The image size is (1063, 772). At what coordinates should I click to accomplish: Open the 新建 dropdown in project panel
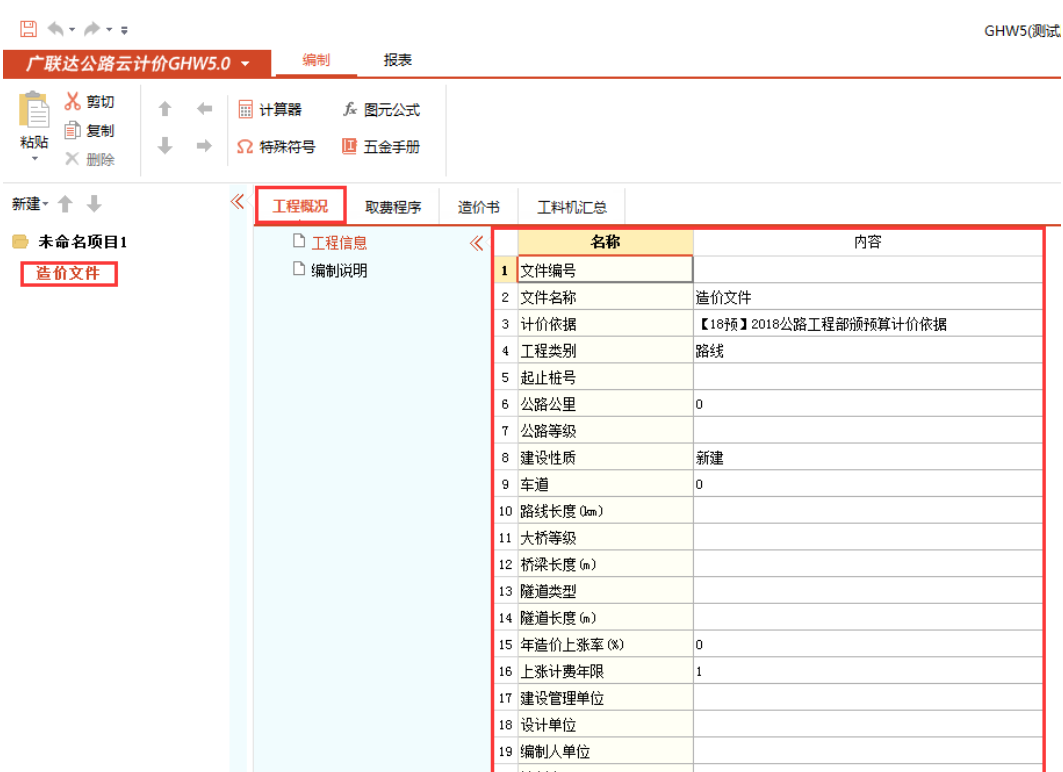click(x=30, y=204)
